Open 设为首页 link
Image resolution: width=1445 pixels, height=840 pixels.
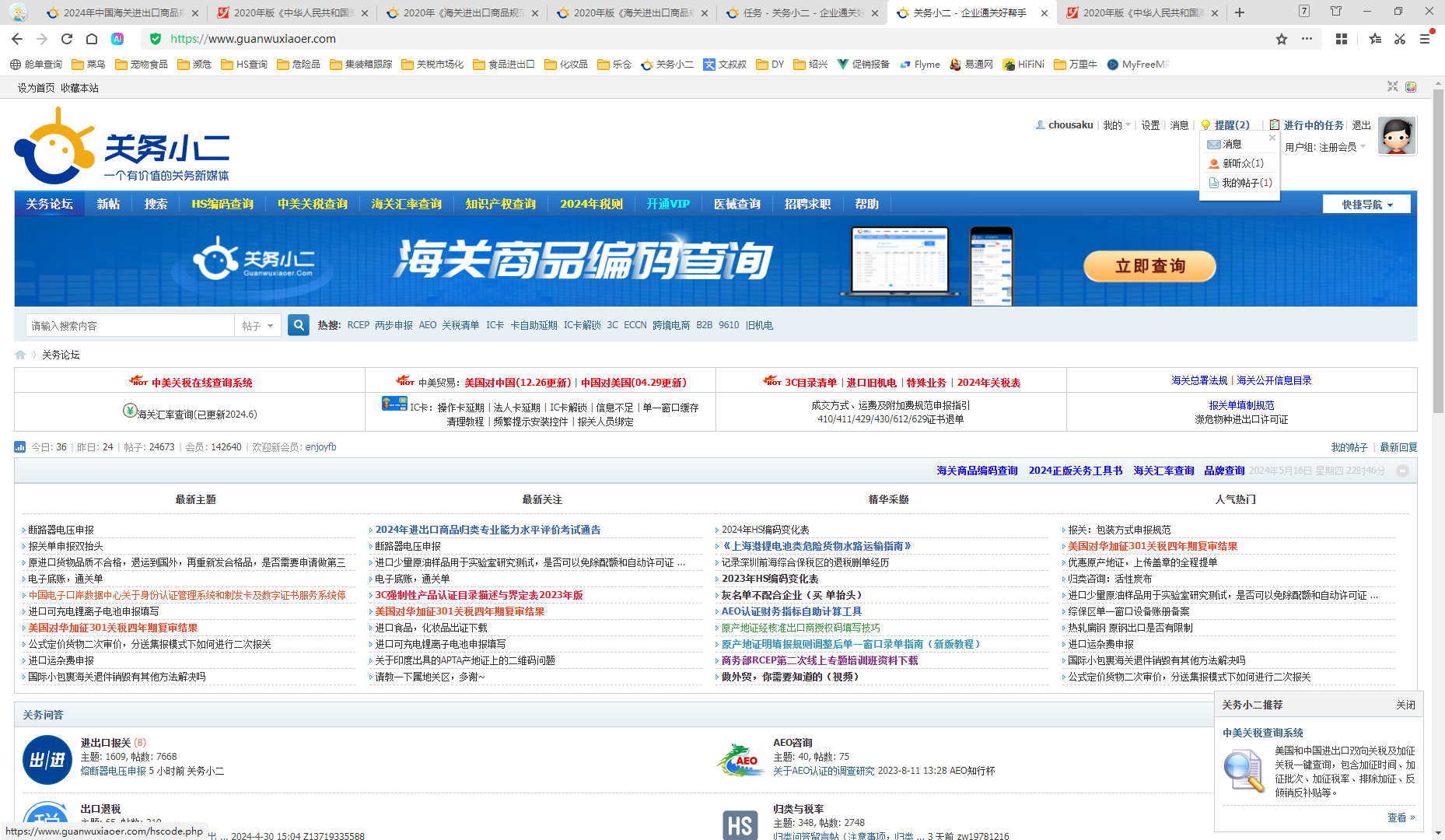tap(36, 88)
